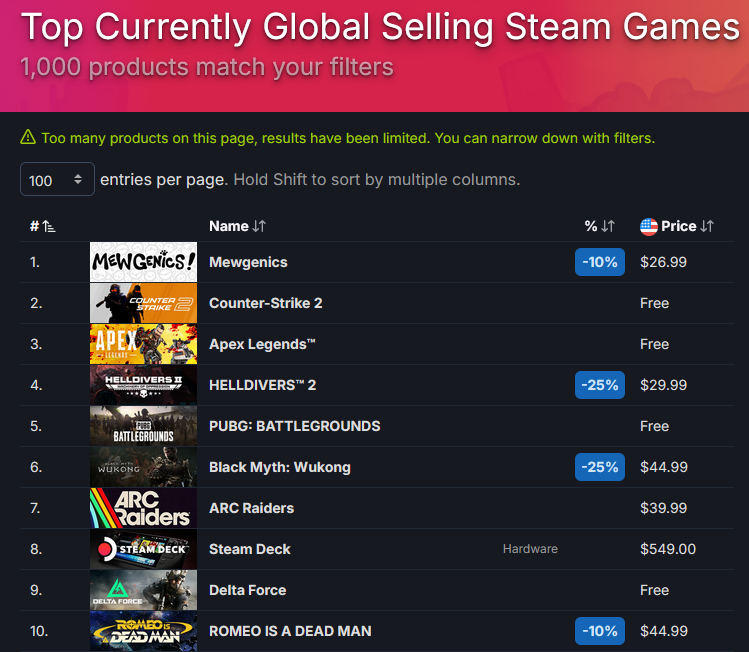Open the entries per page dropdown
Screen dimensions: 749x652
[57, 180]
